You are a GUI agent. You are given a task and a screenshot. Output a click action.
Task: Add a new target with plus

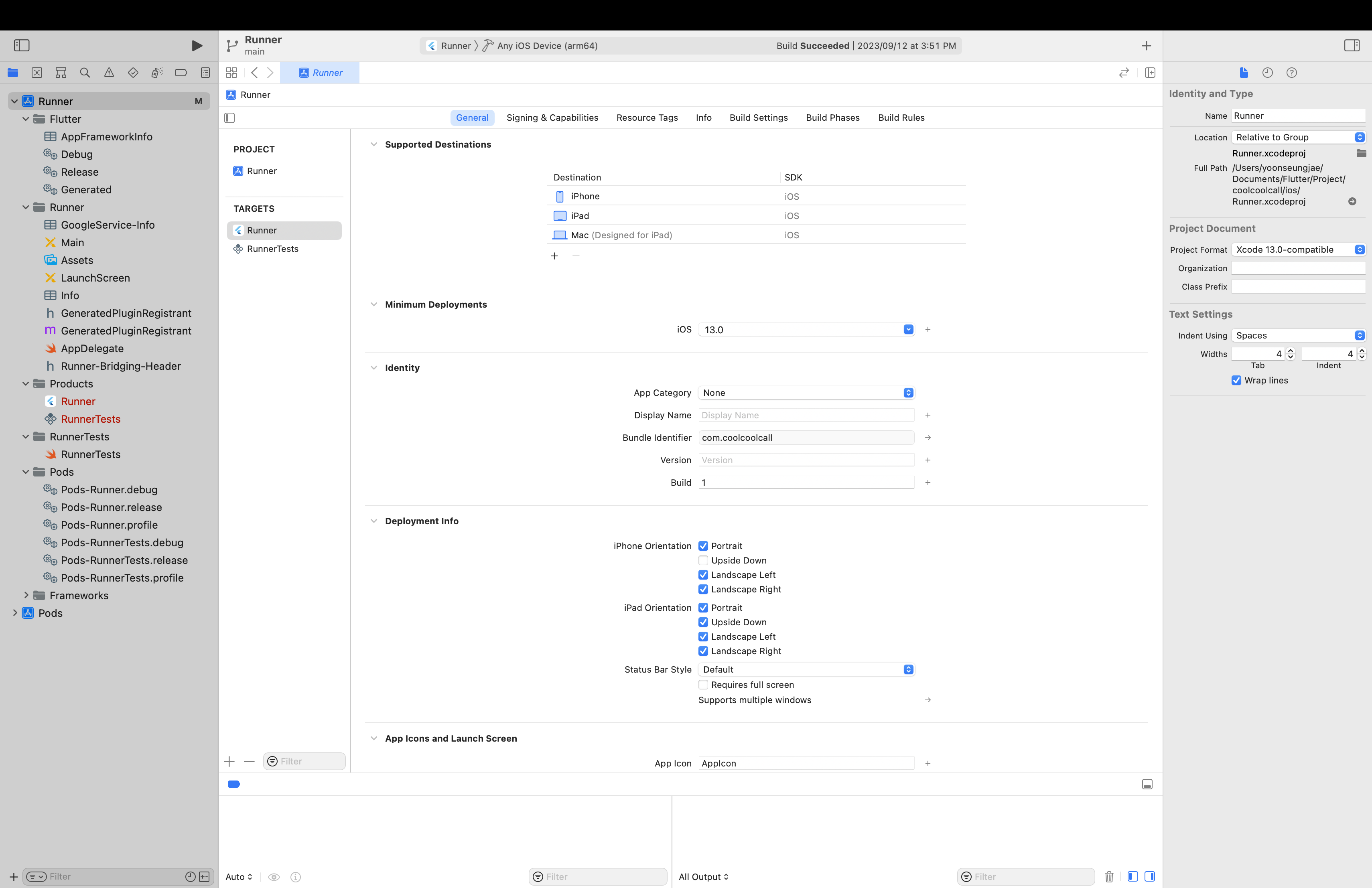(229, 761)
